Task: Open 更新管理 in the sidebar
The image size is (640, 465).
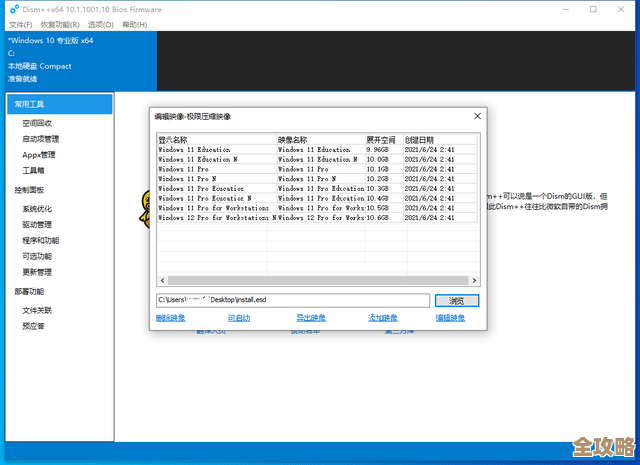Action: tap(37, 272)
